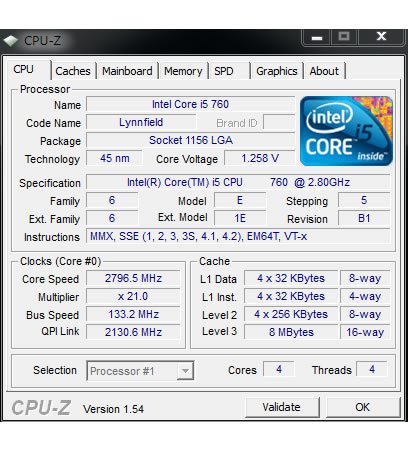The image size is (408, 450).
Task: Click the Bus Speed value 133.2 MHz
Action: [x=133, y=314]
